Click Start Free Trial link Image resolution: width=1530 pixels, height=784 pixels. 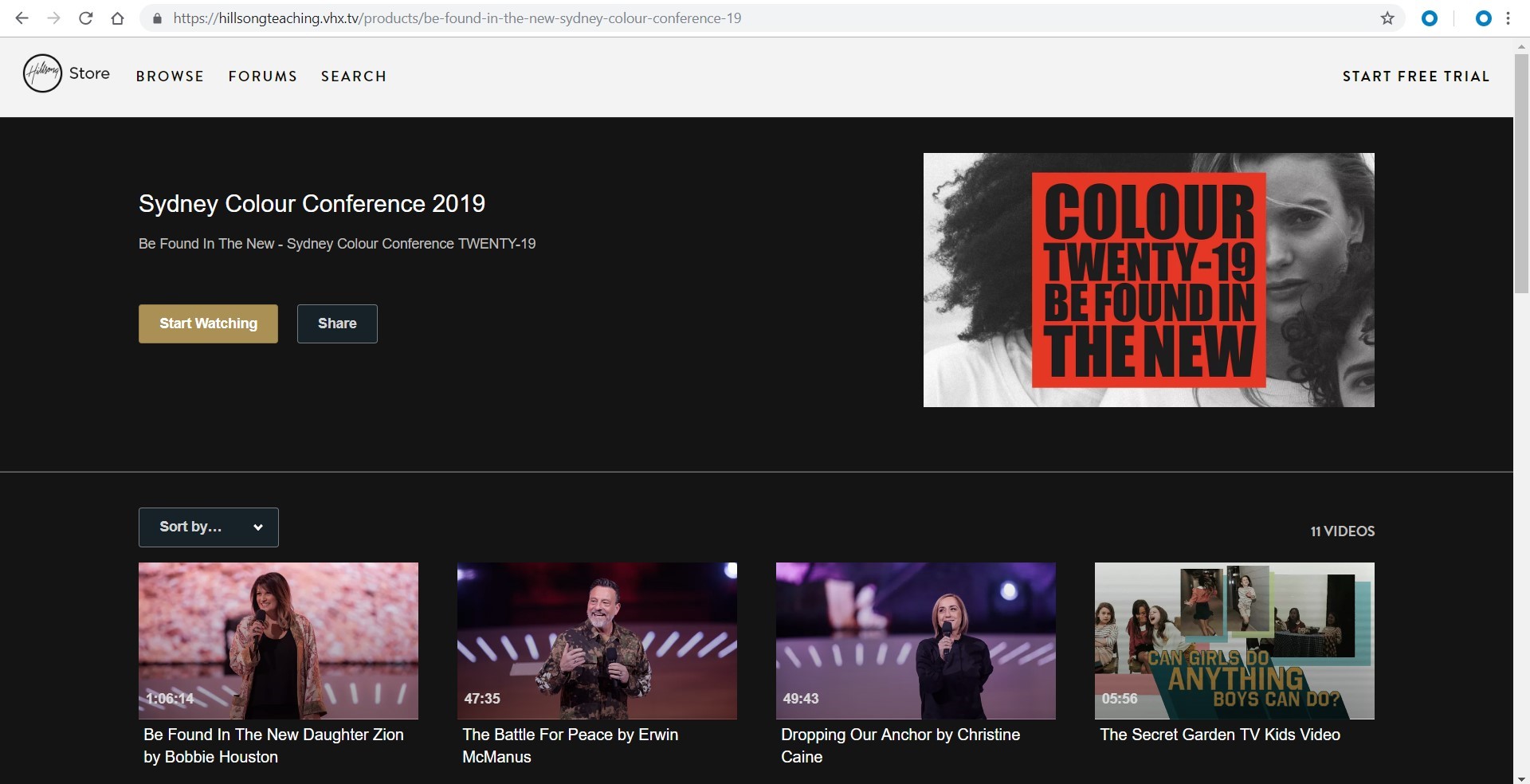point(1416,76)
